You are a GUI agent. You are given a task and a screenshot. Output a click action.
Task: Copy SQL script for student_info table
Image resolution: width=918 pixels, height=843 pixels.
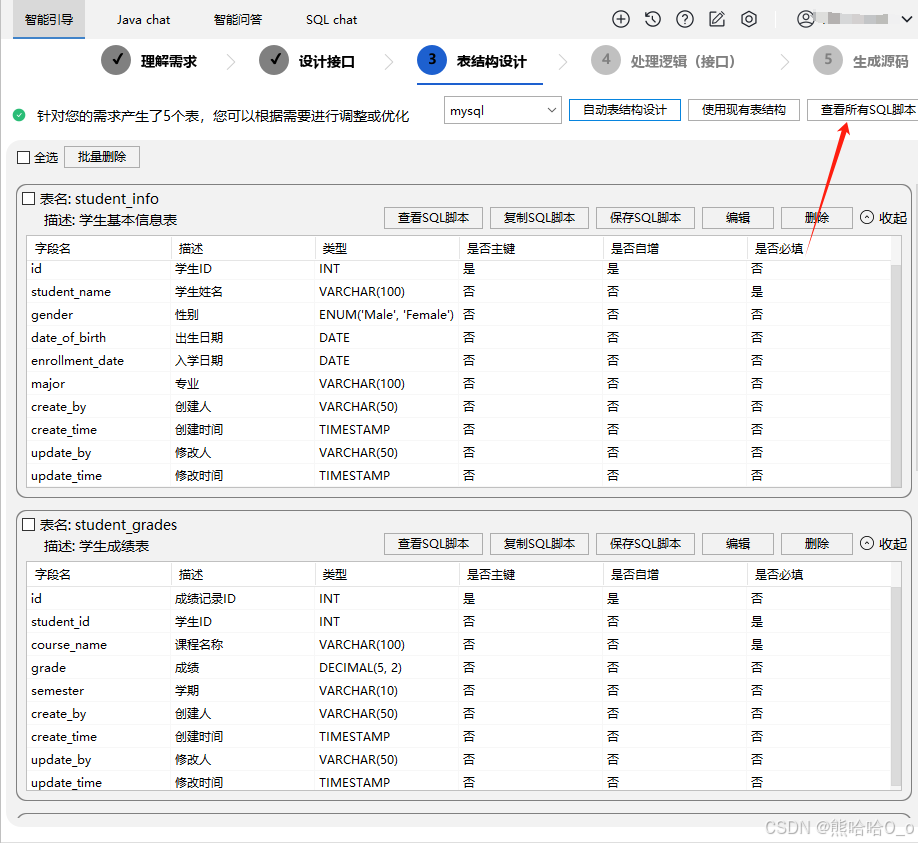(x=539, y=218)
